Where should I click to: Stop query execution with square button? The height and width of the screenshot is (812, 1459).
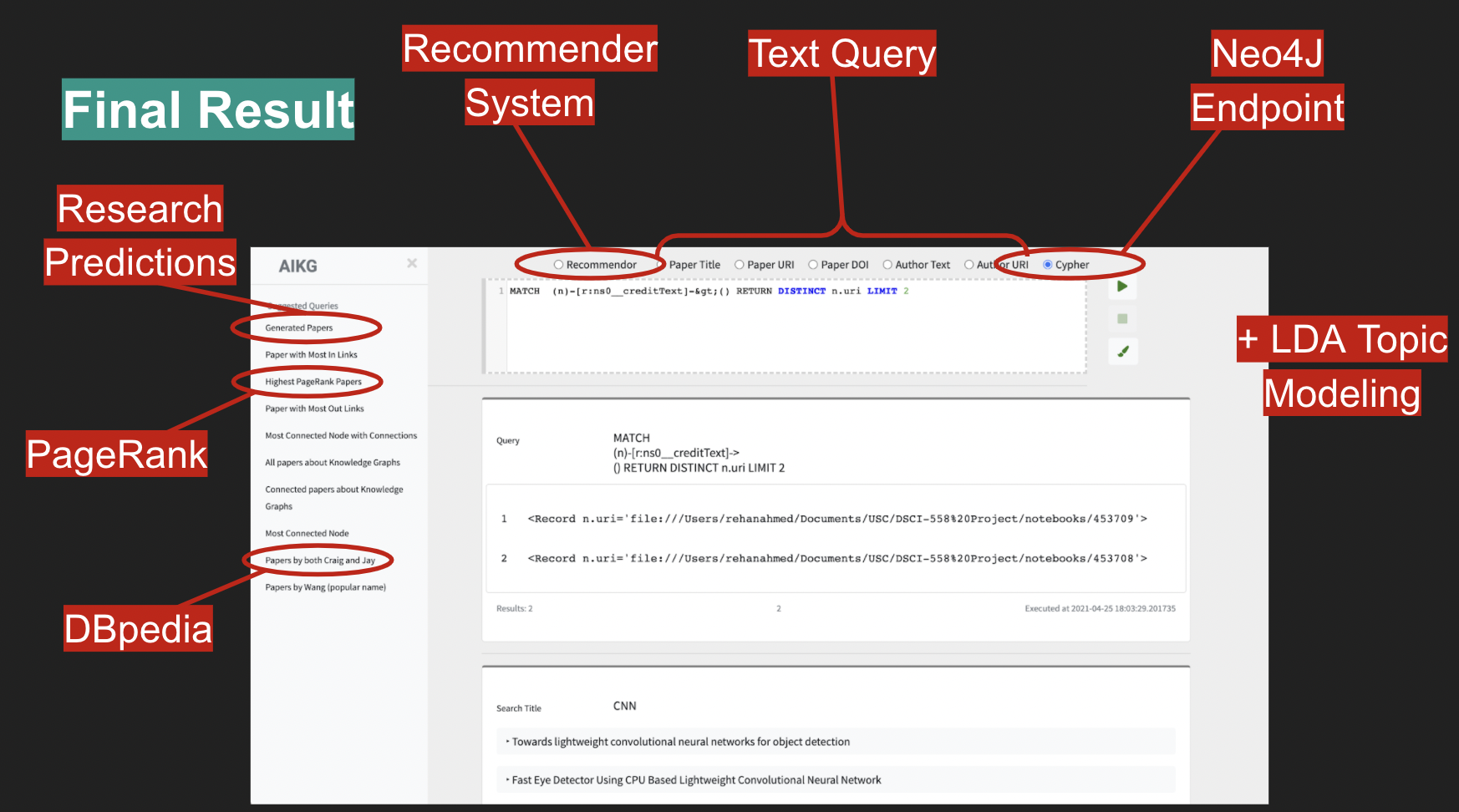click(x=1122, y=318)
